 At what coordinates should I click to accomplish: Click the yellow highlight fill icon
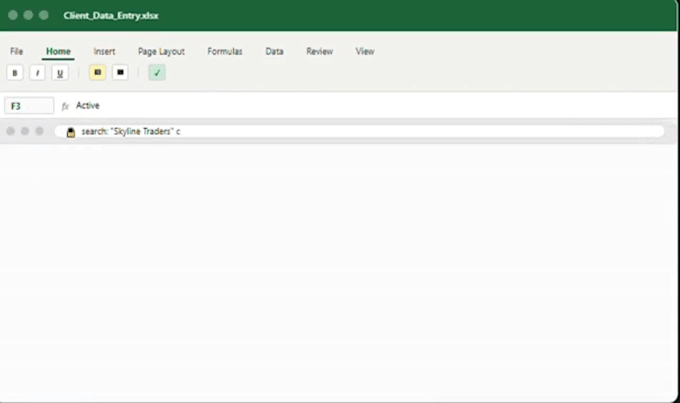pos(98,72)
